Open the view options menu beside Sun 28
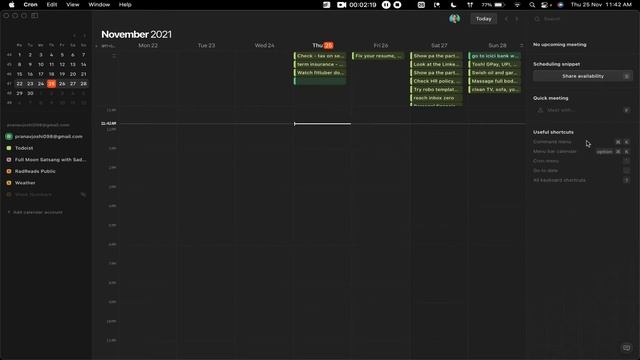 point(521,45)
